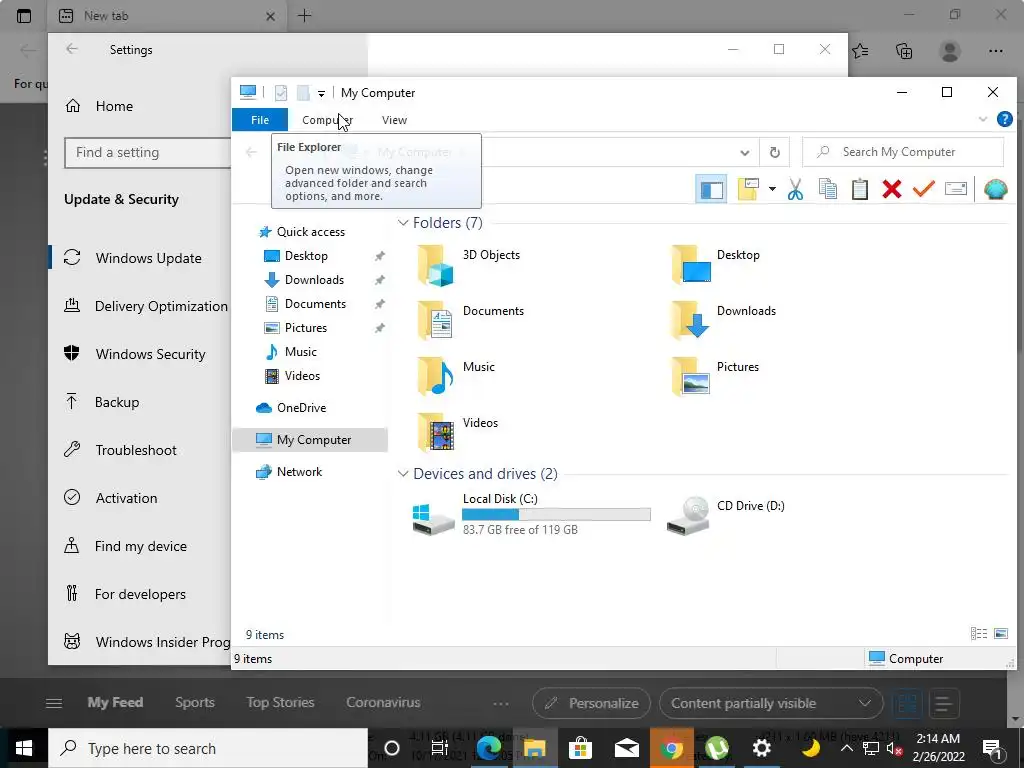Click the Properties quick access icon
The image size is (1024, 768).
(281, 93)
